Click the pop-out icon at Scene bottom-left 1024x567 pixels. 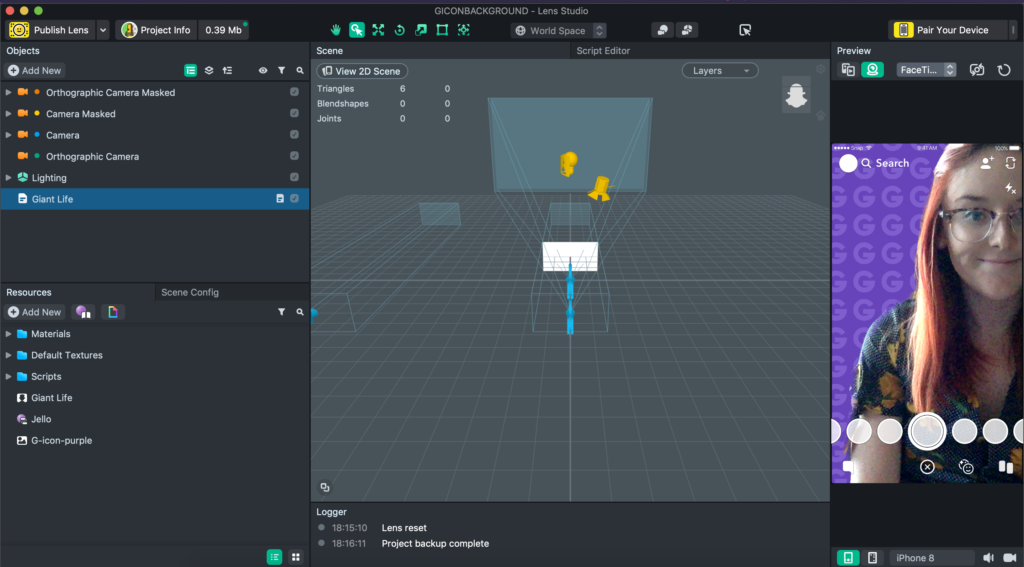click(x=325, y=487)
